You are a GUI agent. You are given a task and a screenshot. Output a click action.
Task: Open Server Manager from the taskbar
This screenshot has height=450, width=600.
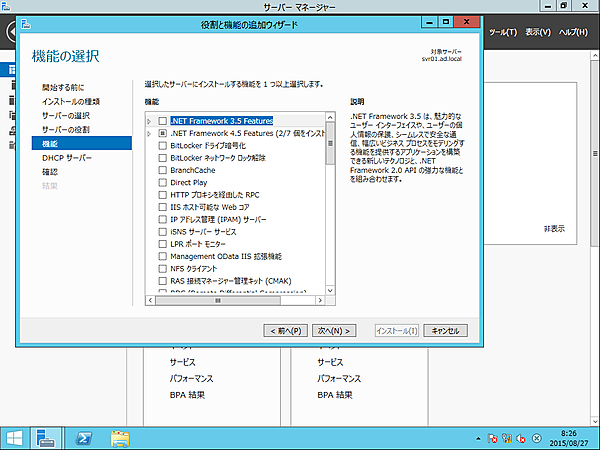pos(47,437)
